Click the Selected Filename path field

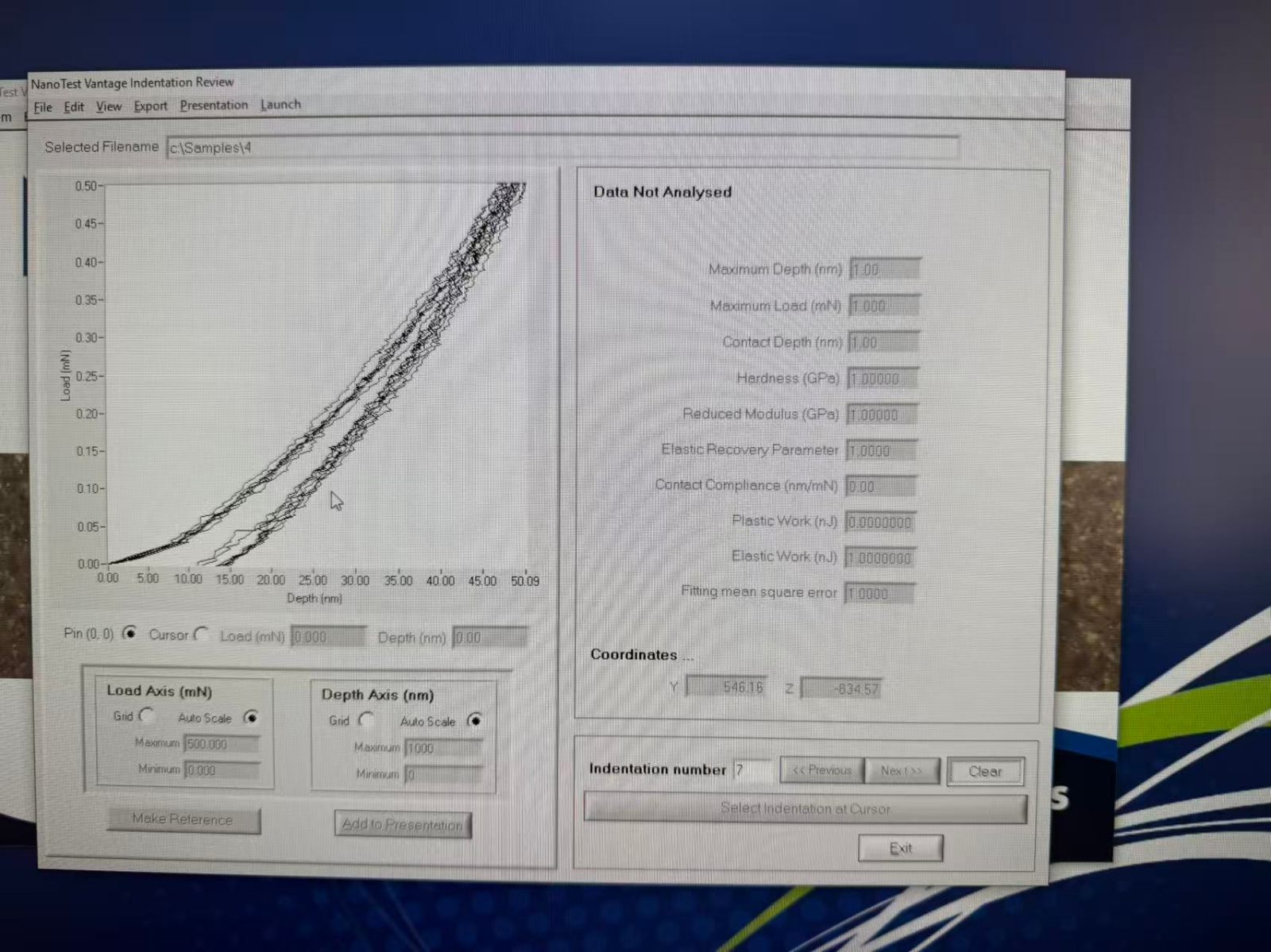[x=561, y=148]
